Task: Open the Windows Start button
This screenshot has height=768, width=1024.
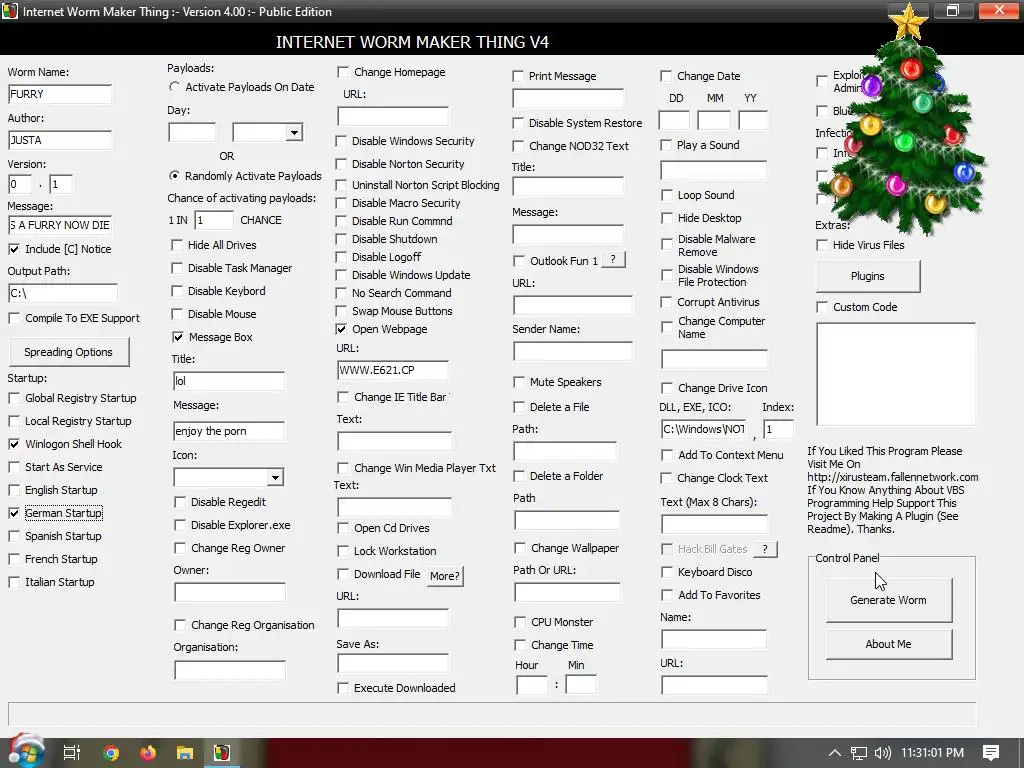Action: (x=25, y=752)
